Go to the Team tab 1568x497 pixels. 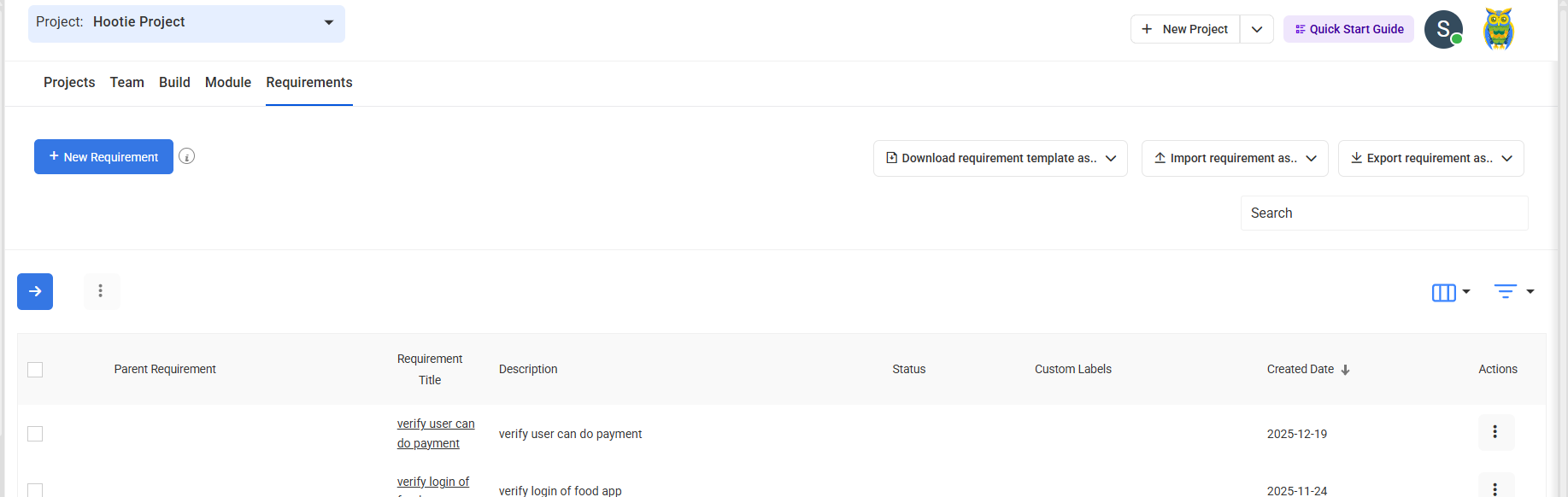[x=126, y=82]
